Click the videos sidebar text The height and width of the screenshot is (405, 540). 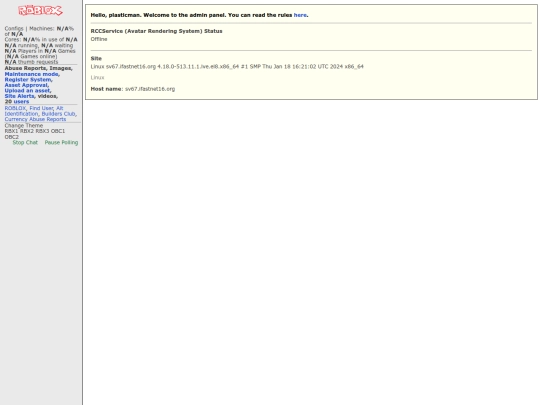coord(48,96)
